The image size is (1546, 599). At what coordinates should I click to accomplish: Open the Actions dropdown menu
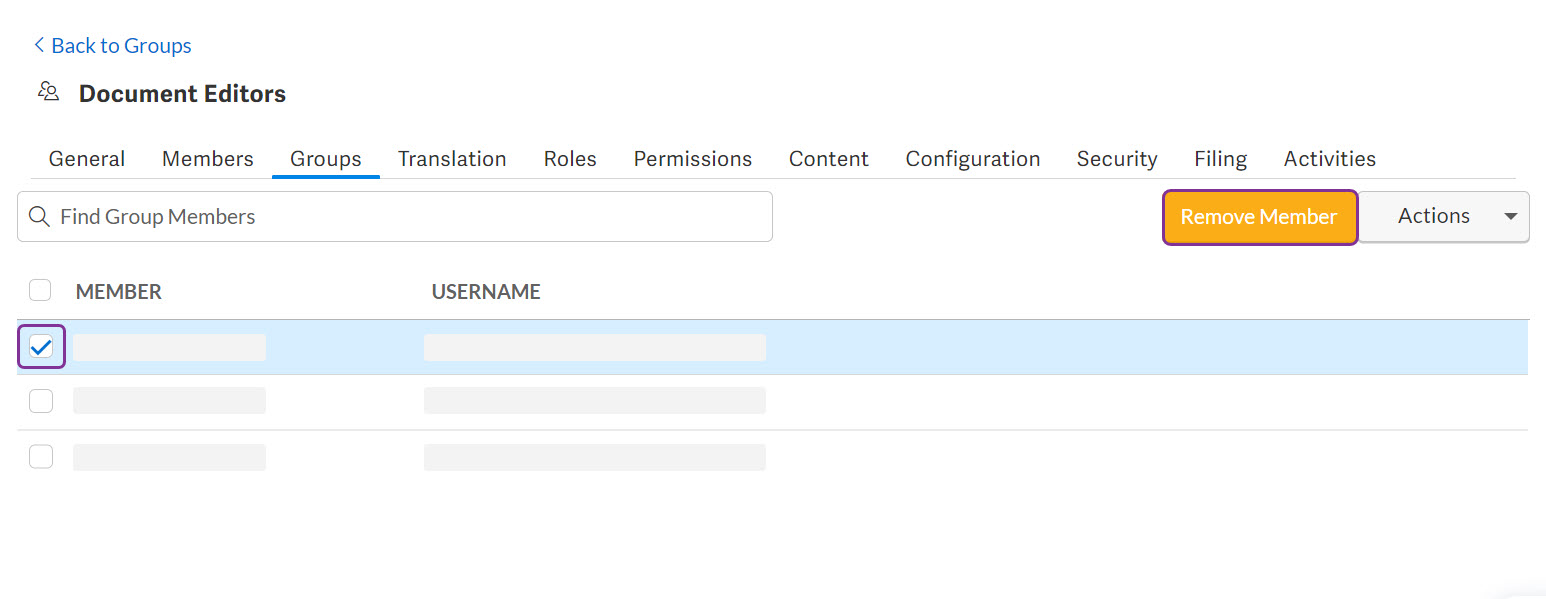click(1444, 216)
